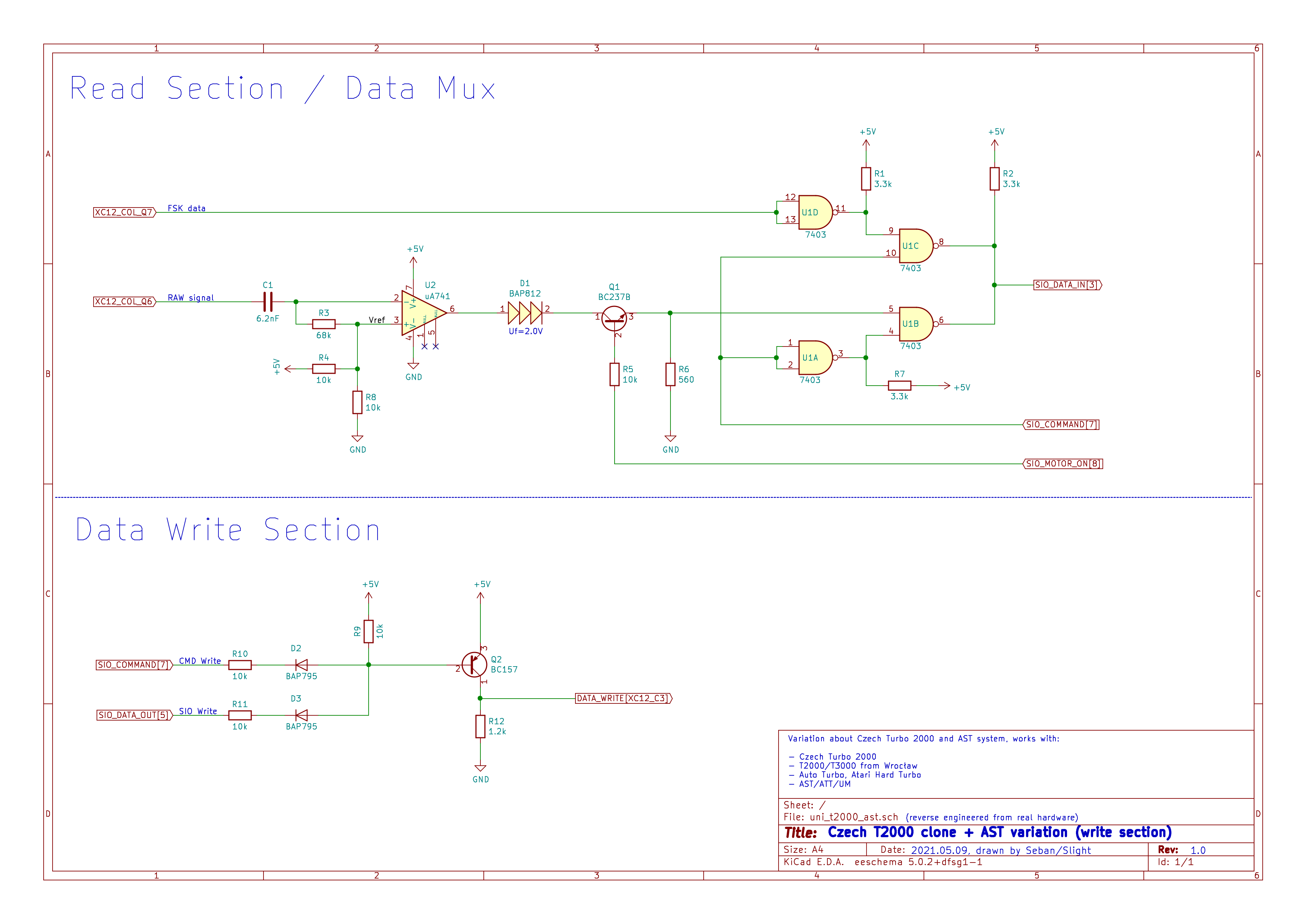
Task: Click the 'FSK data' annotation text
Action: click(x=187, y=208)
